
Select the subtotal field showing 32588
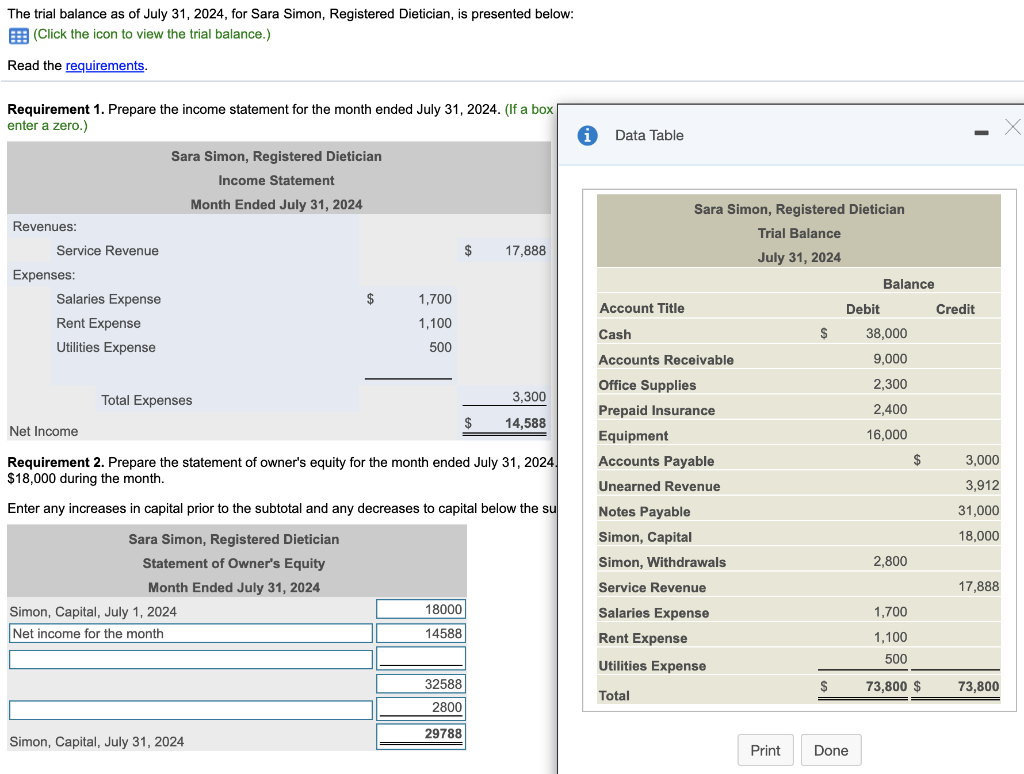[x=421, y=684]
